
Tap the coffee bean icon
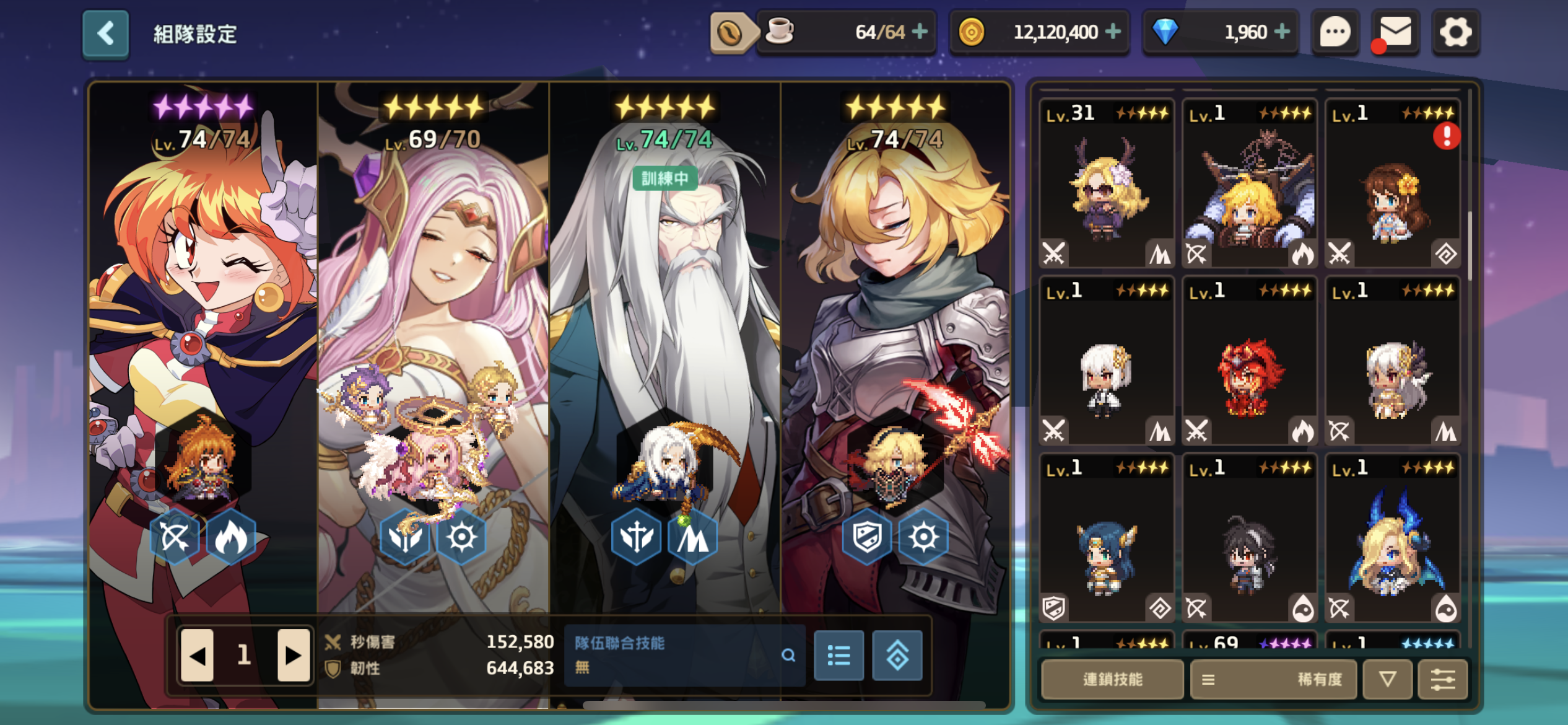pos(730,32)
